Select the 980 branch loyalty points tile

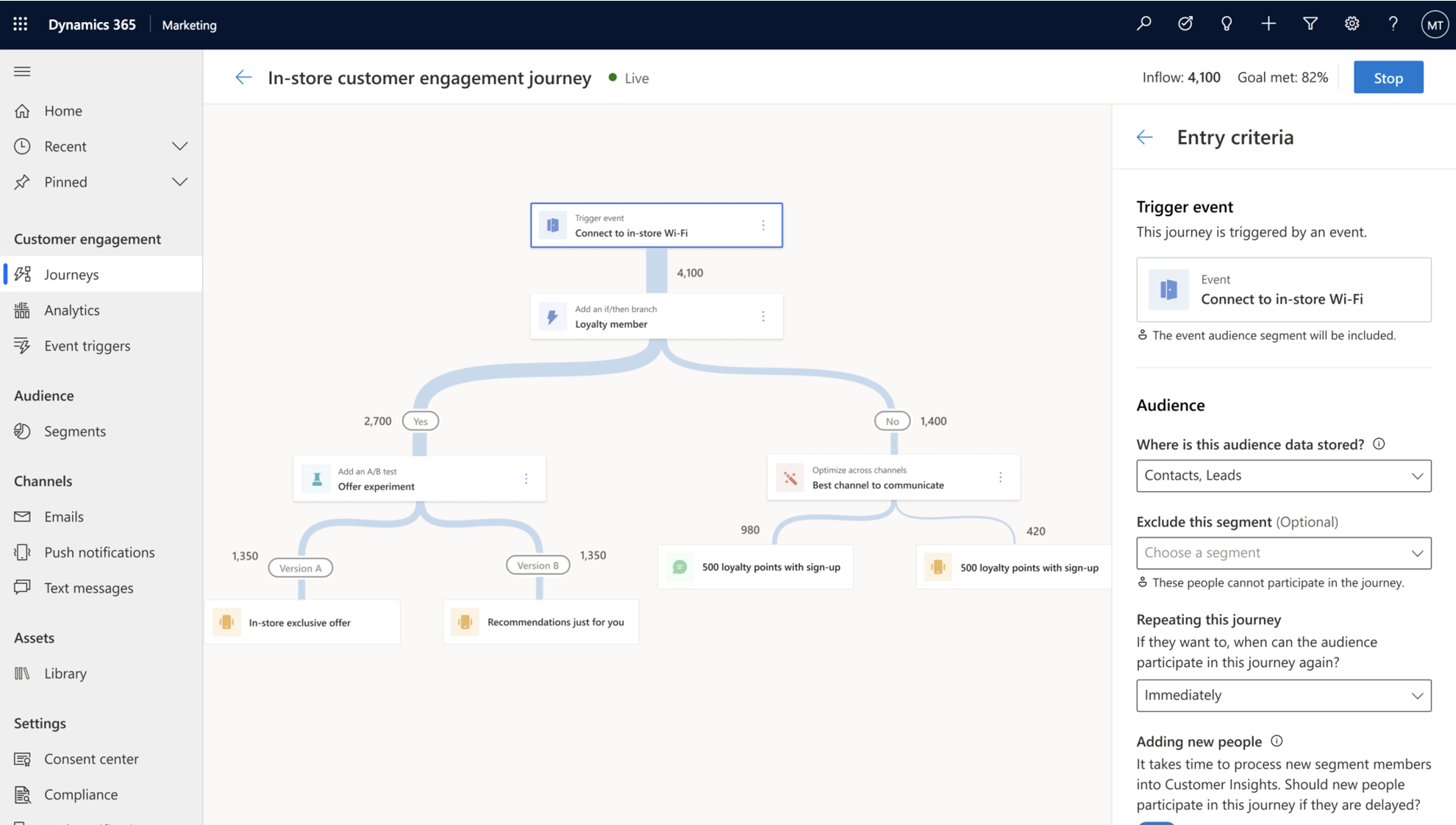pyautogui.click(x=755, y=567)
